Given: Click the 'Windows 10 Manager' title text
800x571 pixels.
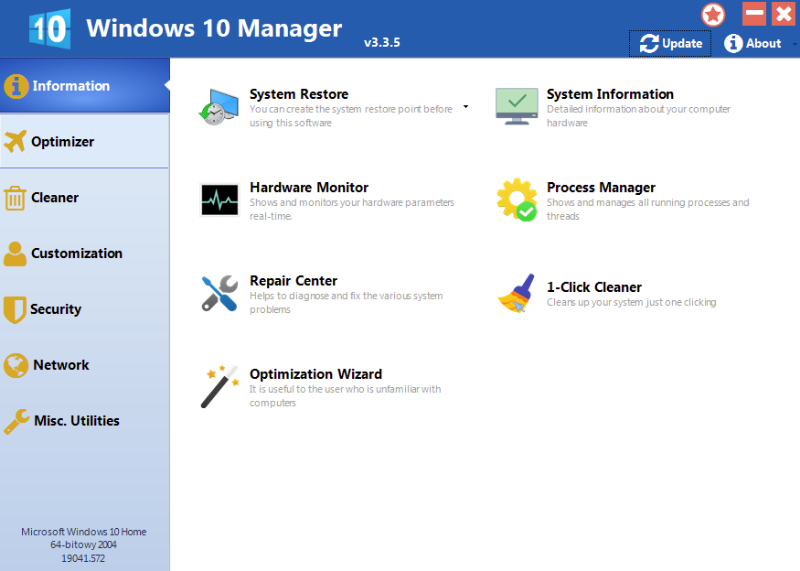Looking at the screenshot, I should tap(214, 29).
